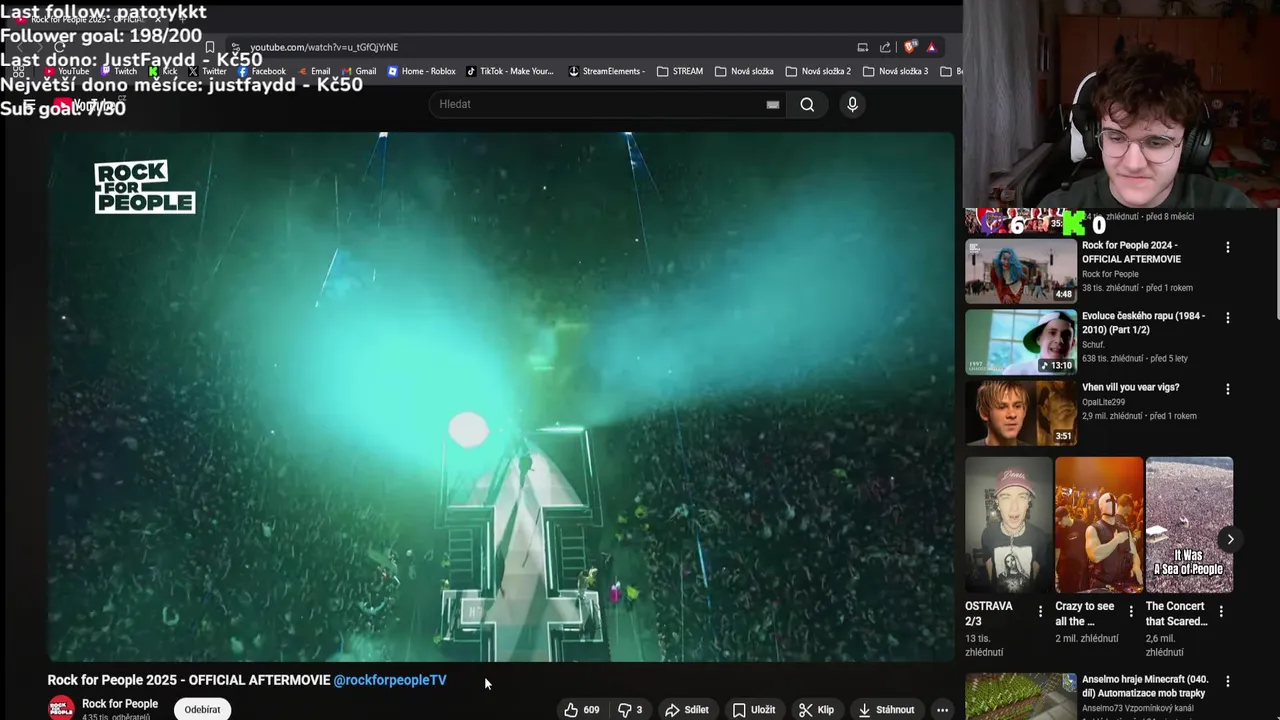
Task: Open options for Evoluce českého rapu video
Action: pyautogui.click(x=1228, y=318)
